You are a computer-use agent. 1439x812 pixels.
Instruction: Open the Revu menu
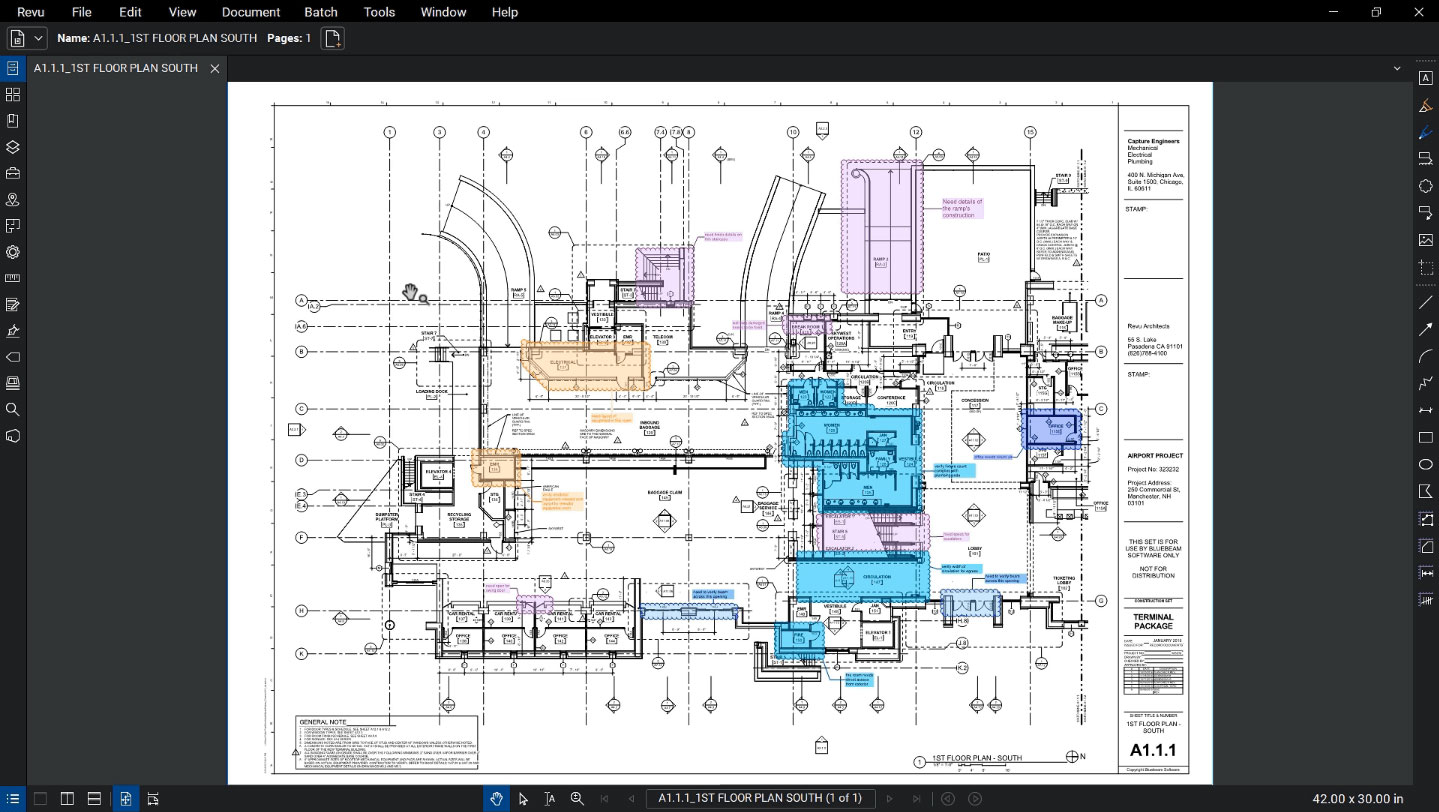pyautogui.click(x=31, y=12)
